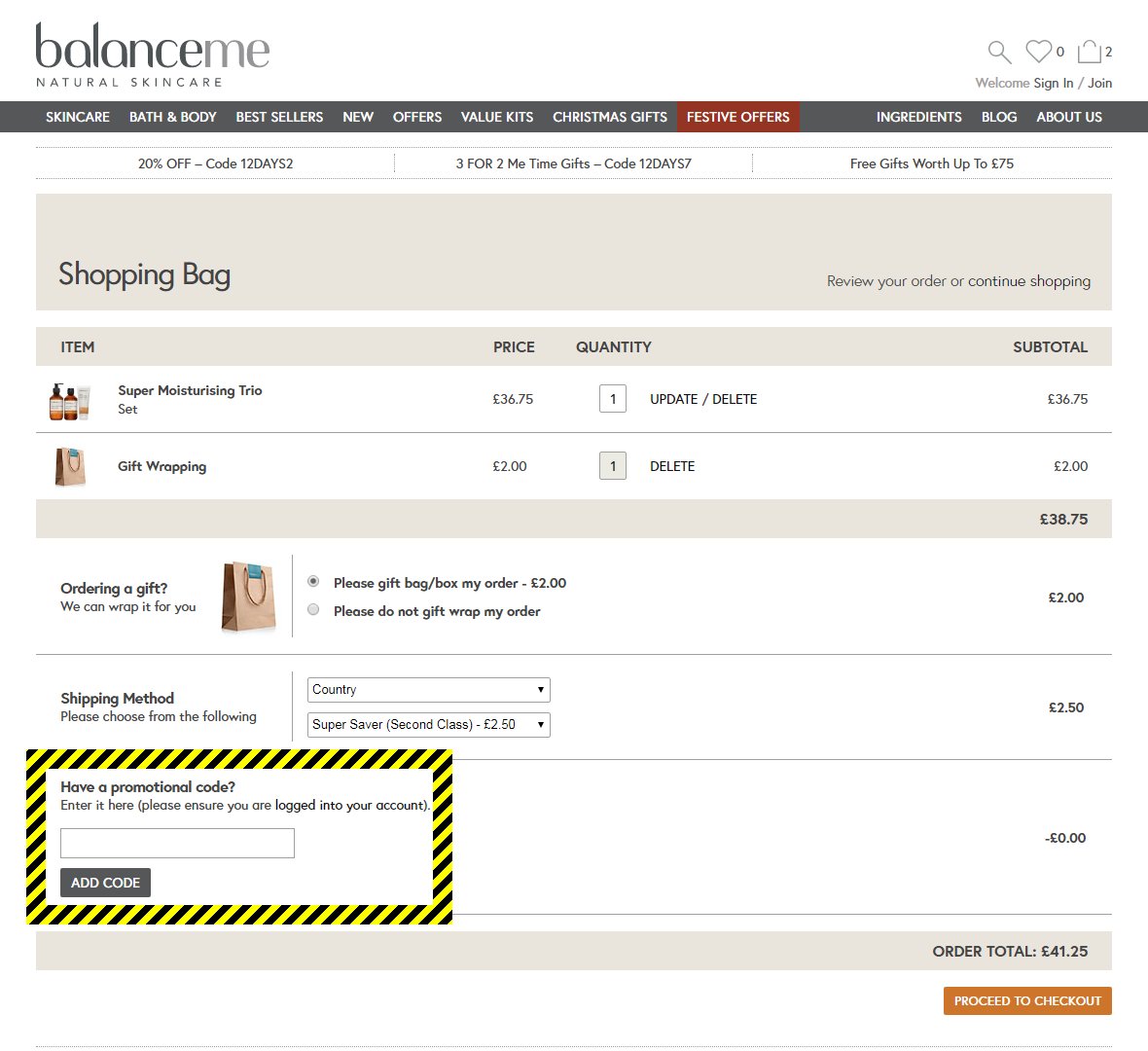
Task: Open the shopping bag icon in header
Action: click(1089, 52)
